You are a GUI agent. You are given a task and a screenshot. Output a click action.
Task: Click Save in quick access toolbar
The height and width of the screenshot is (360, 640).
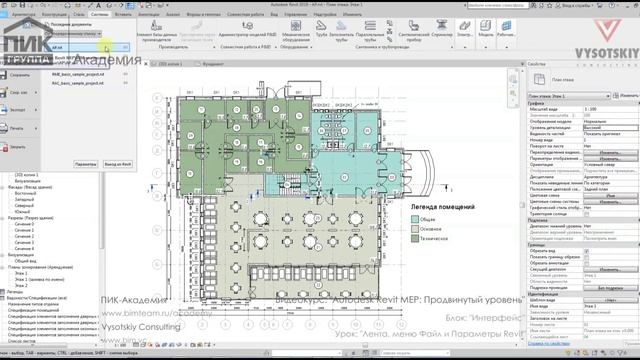click(x=22, y=5)
